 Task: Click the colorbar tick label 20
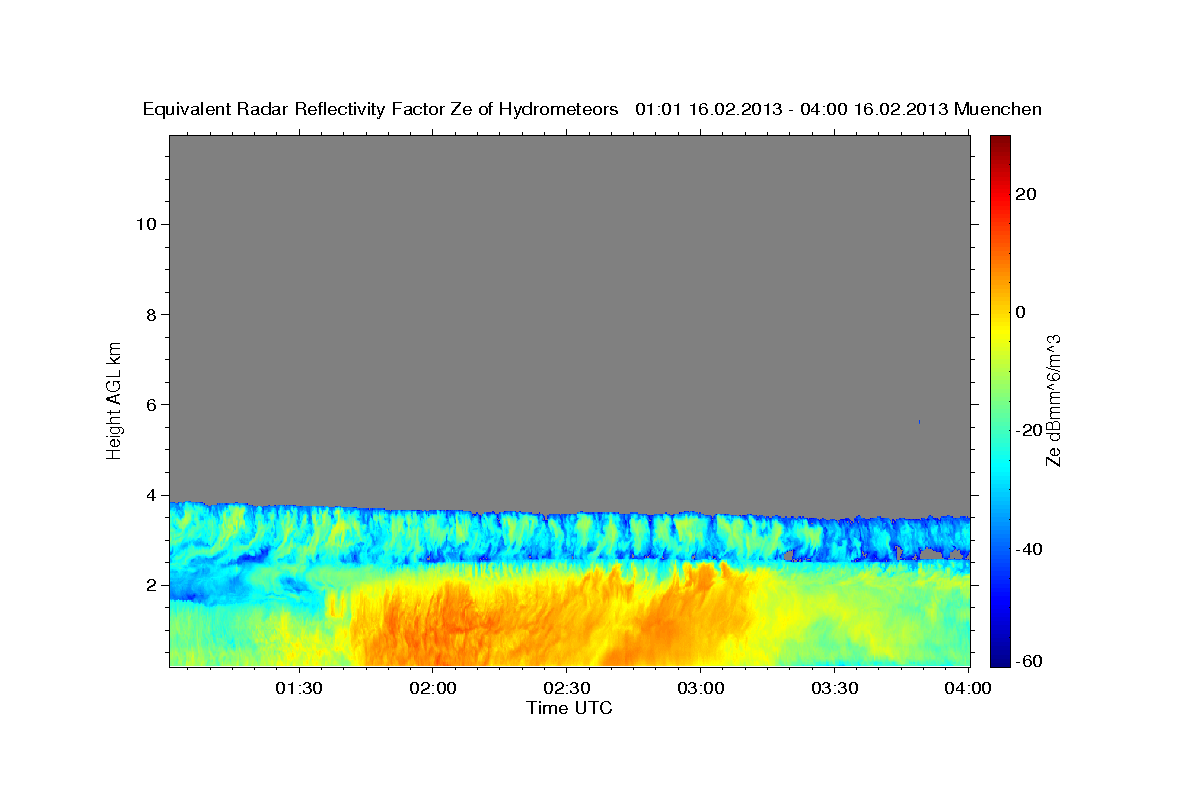click(1026, 194)
